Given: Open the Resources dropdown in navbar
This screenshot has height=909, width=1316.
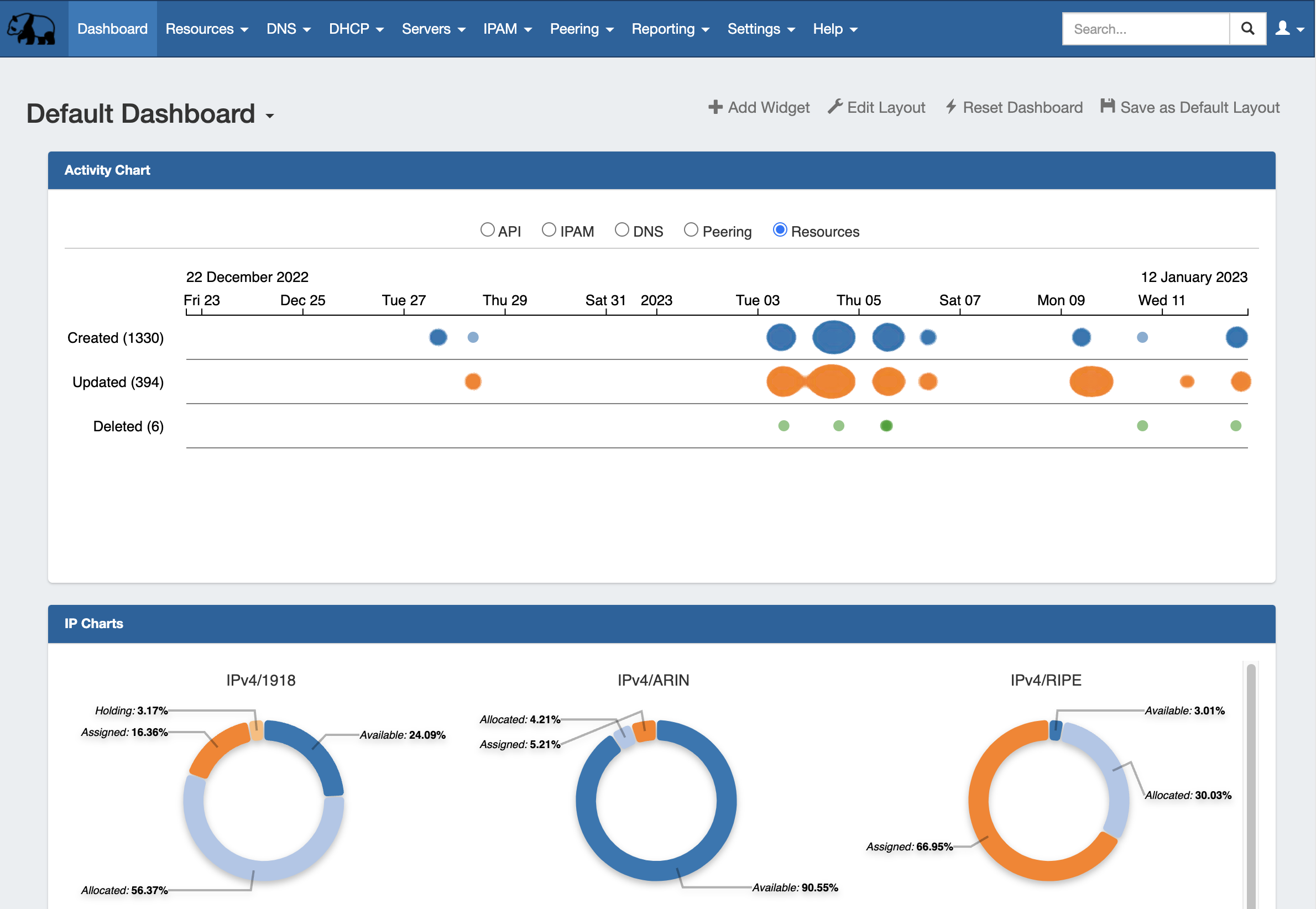Looking at the screenshot, I should (x=206, y=29).
